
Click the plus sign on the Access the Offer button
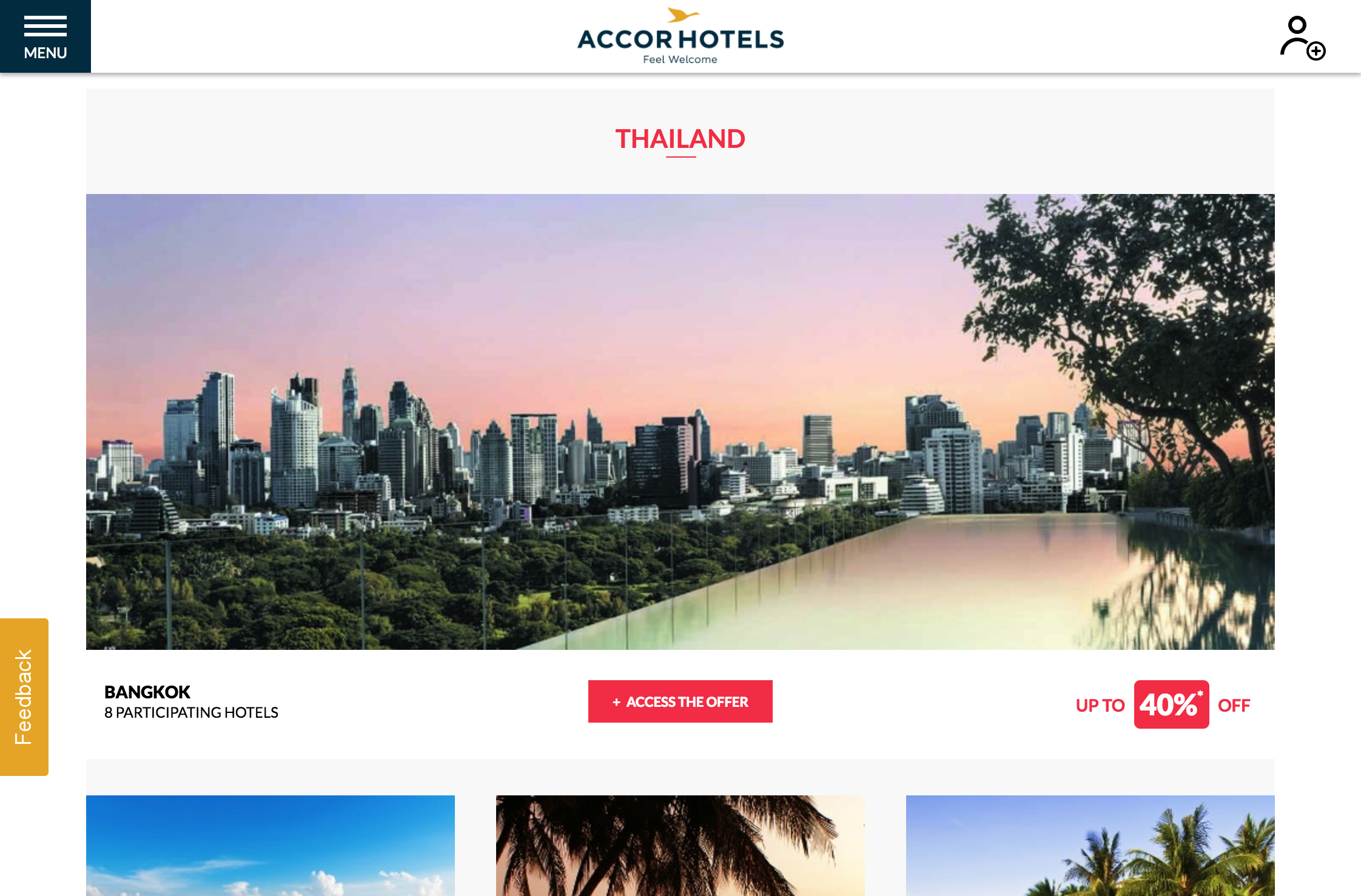pyautogui.click(x=616, y=702)
